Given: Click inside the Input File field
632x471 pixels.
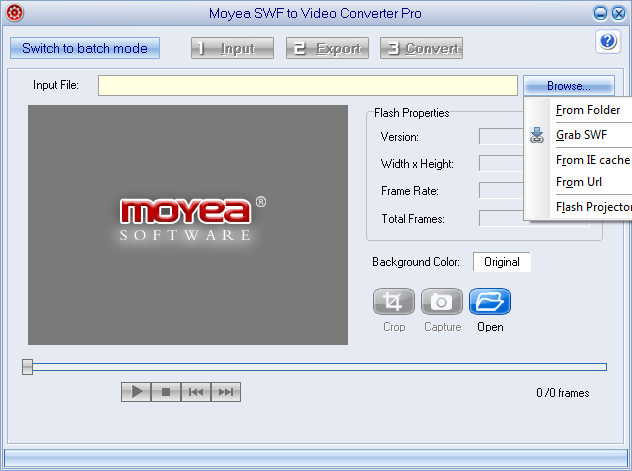Looking at the screenshot, I should tap(308, 85).
